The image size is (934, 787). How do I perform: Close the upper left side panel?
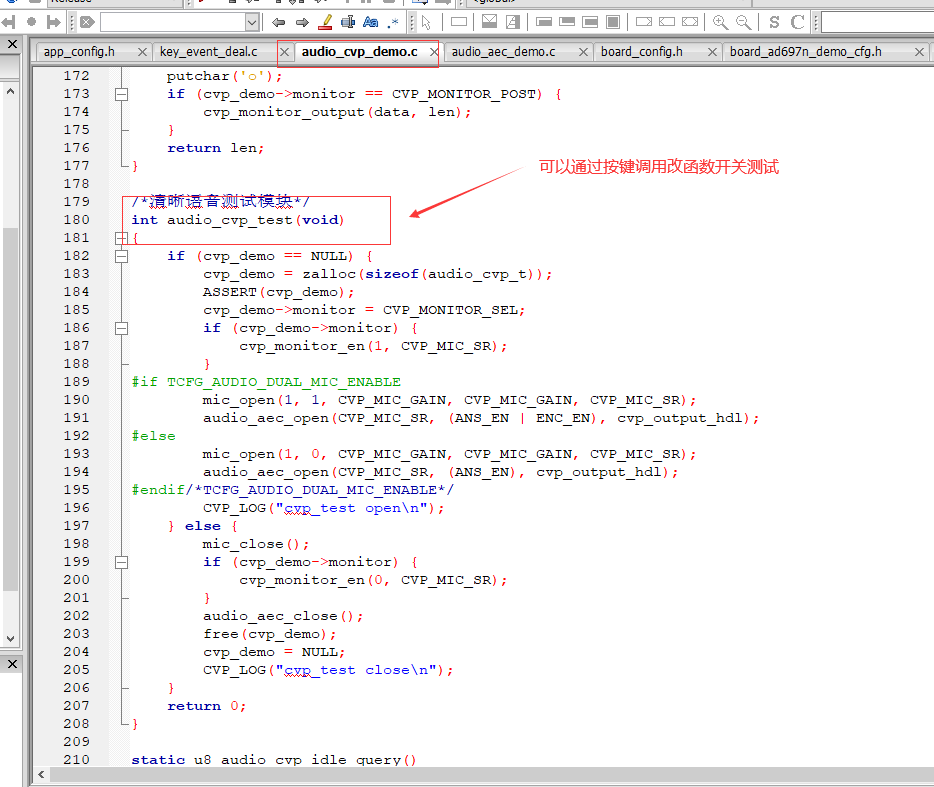[x=12, y=44]
